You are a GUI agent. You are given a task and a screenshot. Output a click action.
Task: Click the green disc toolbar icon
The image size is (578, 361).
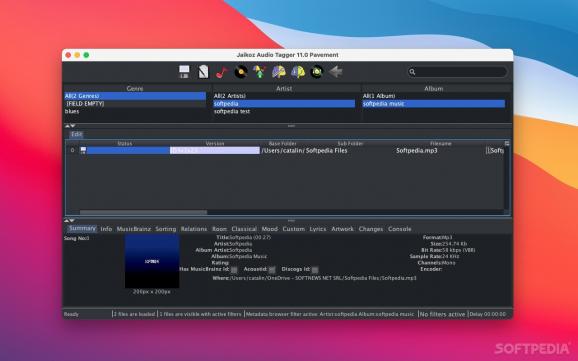317,72
